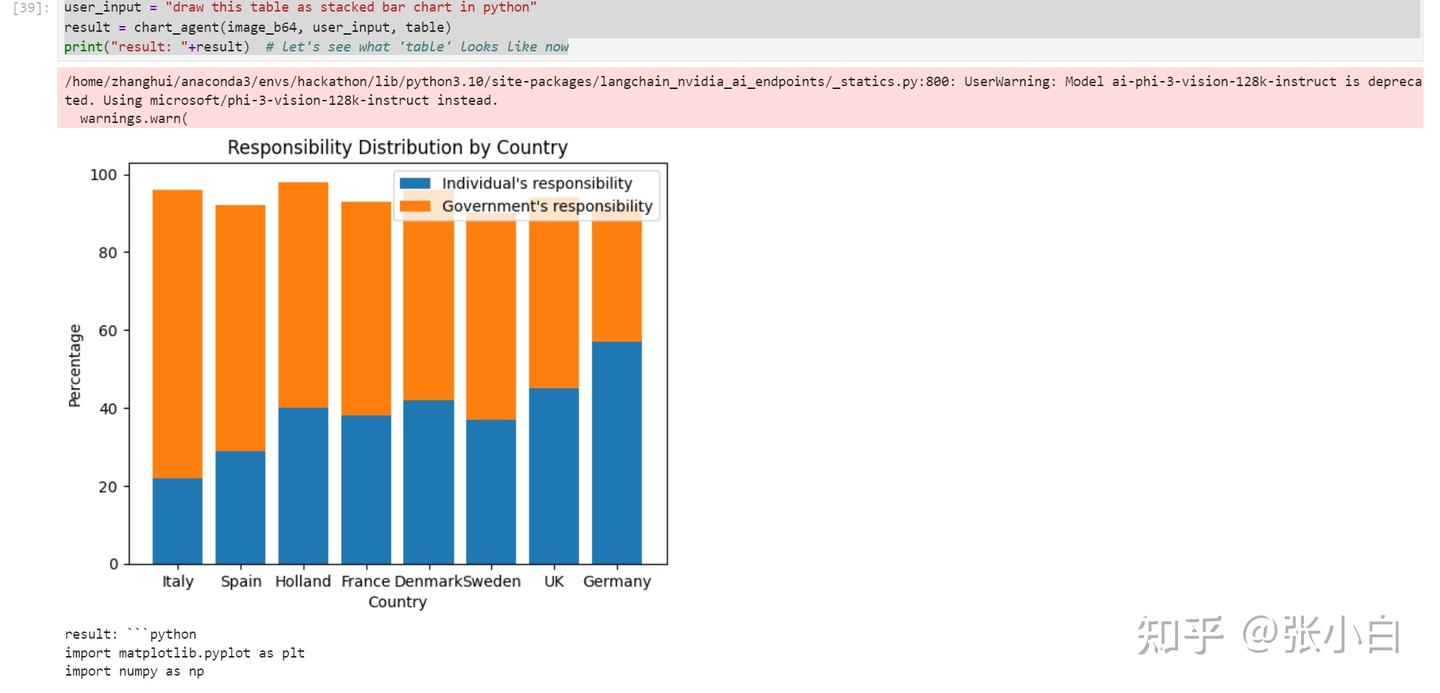
Task: Click the chart_agent call code line
Action: click(x=257, y=27)
